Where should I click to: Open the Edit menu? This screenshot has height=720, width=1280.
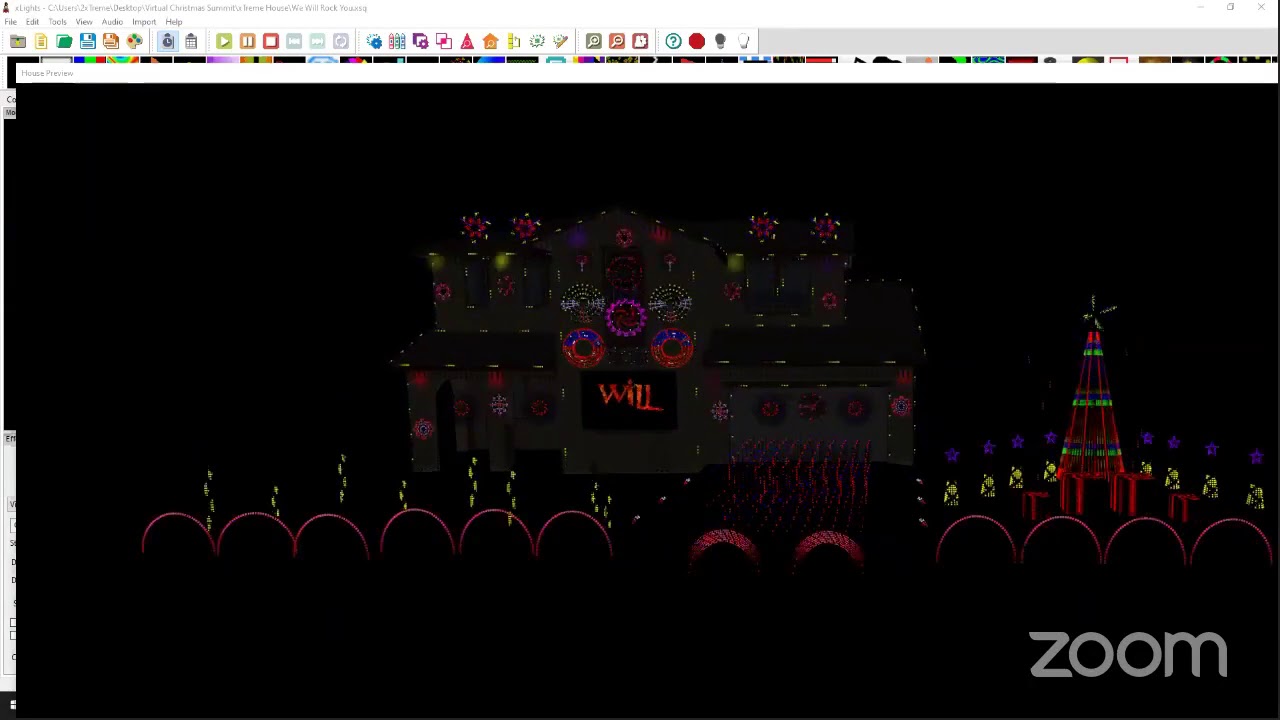click(x=33, y=22)
